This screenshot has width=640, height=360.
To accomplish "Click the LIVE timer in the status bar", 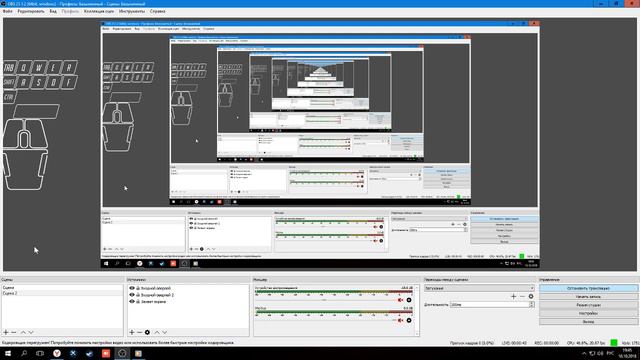I will [514, 343].
